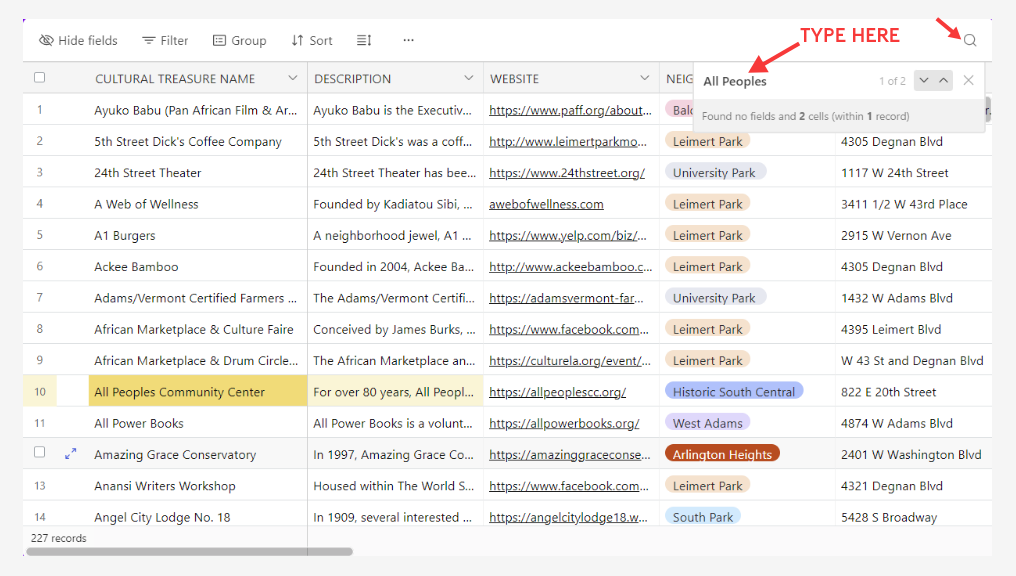Open the more options ellipsis
The height and width of the screenshot is (576, 1016).
pos(408,40)
